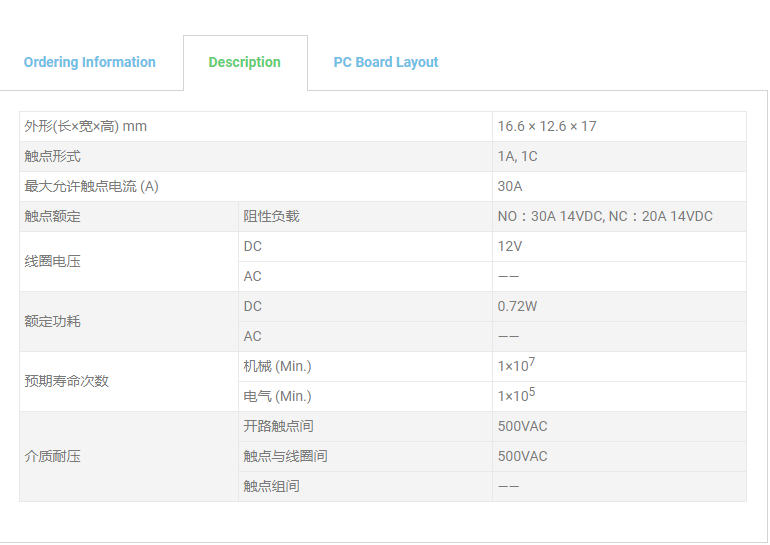This screenshot has height=545, width=770.
Task: Select the 30A max current value
Action: [x=510, y=186]
